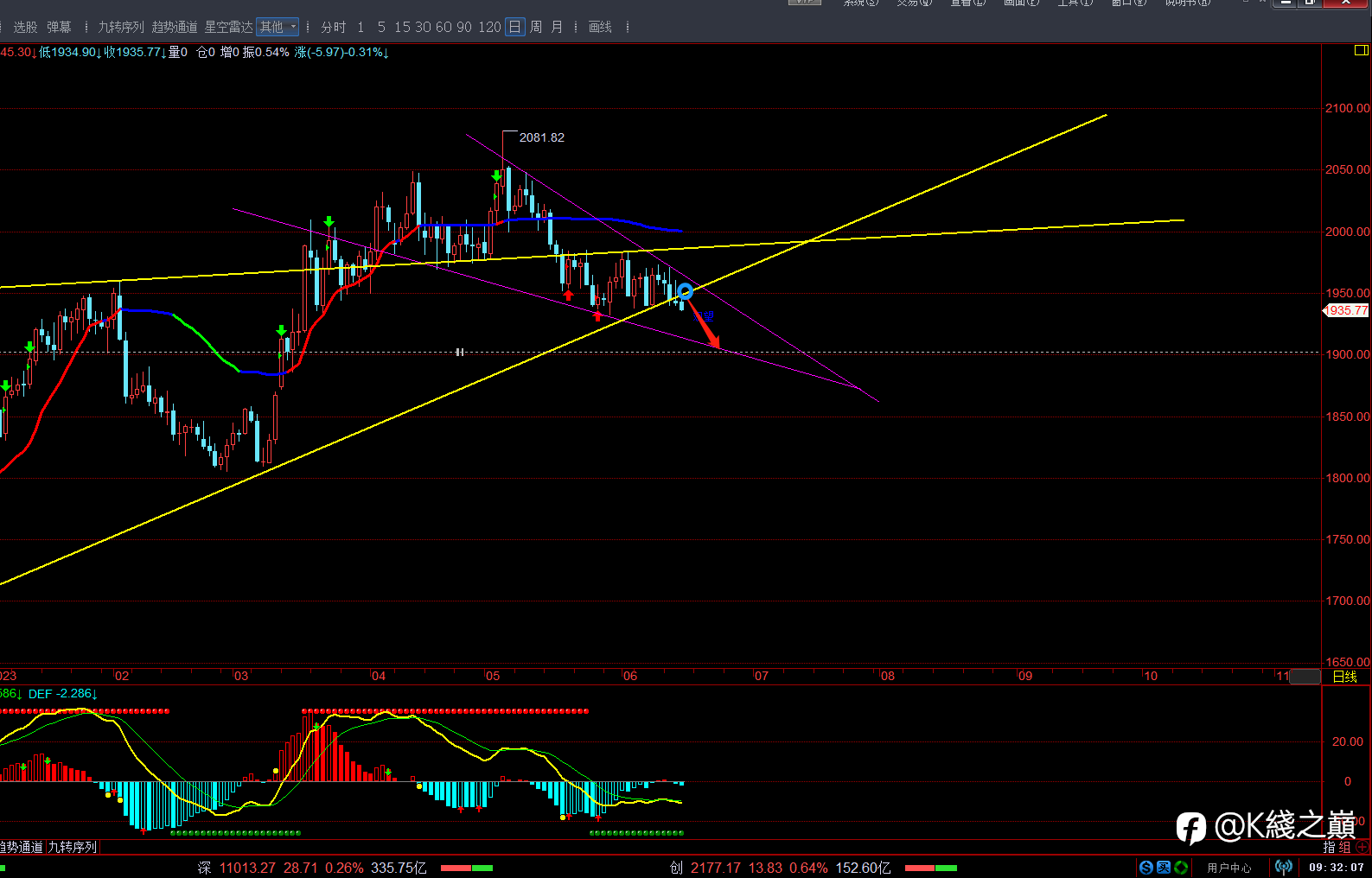This screenshot has height=878, width=1372.
Task: Click the blue dollar sign icon
Action: click(x=1146, y=868)
